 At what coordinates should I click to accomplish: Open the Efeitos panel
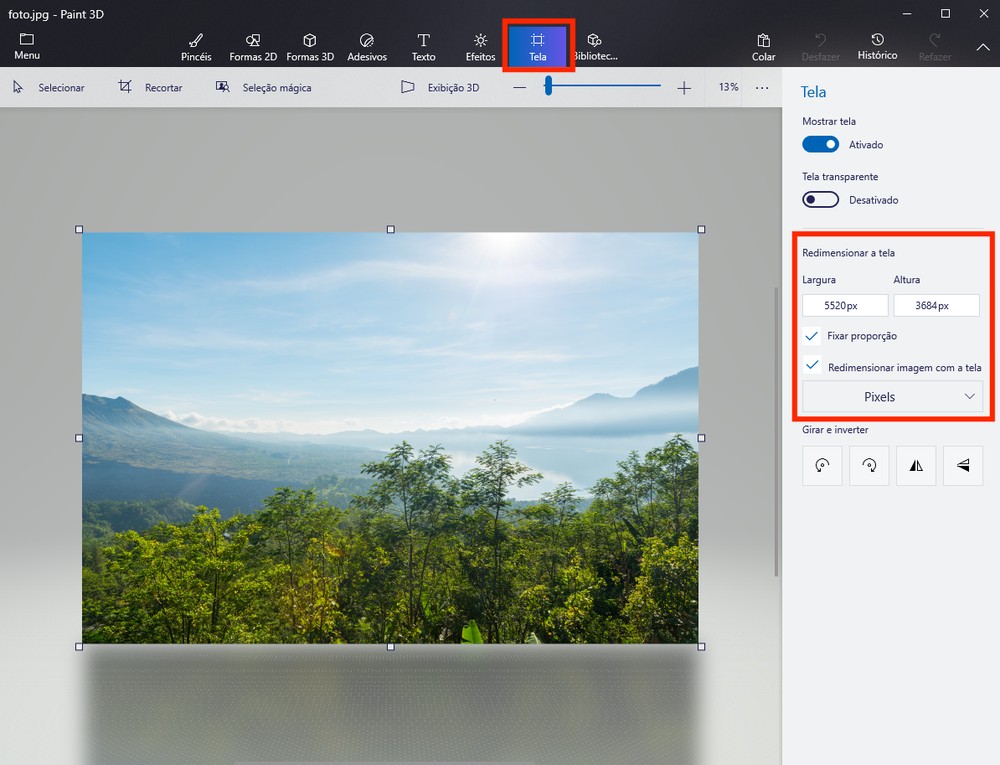(x=479, y=45)
